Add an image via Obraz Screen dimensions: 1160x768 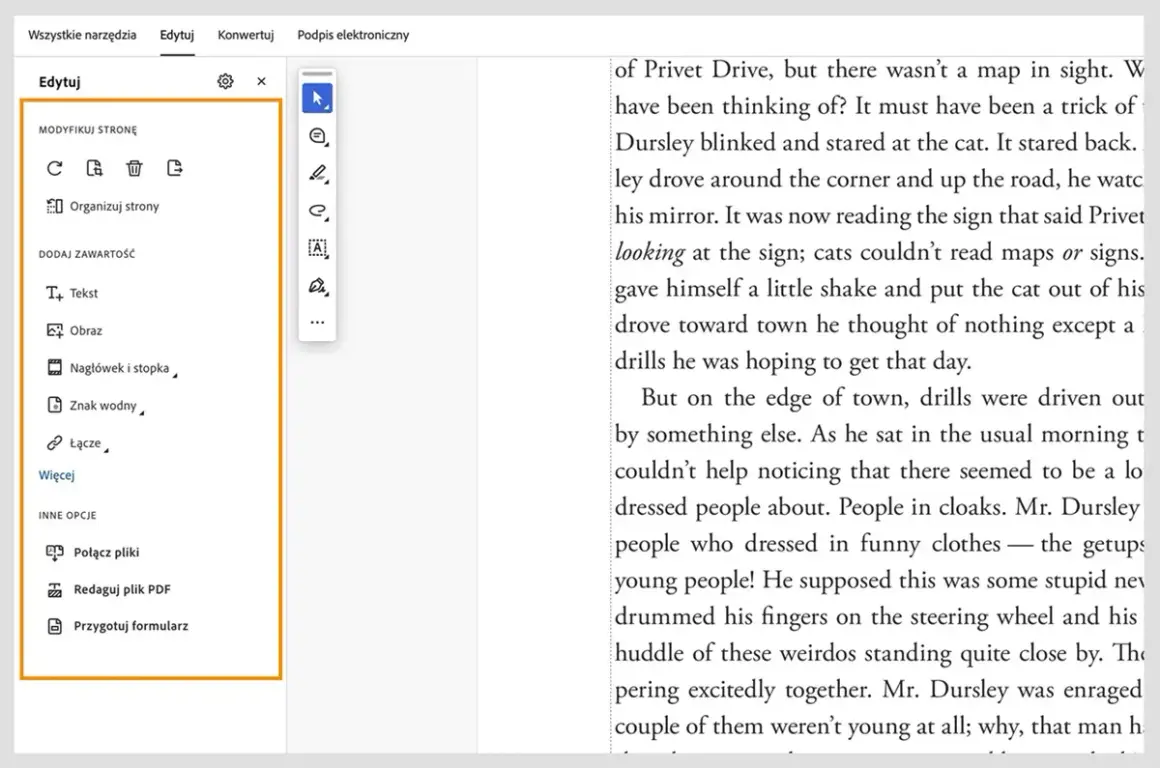point(74,330)
